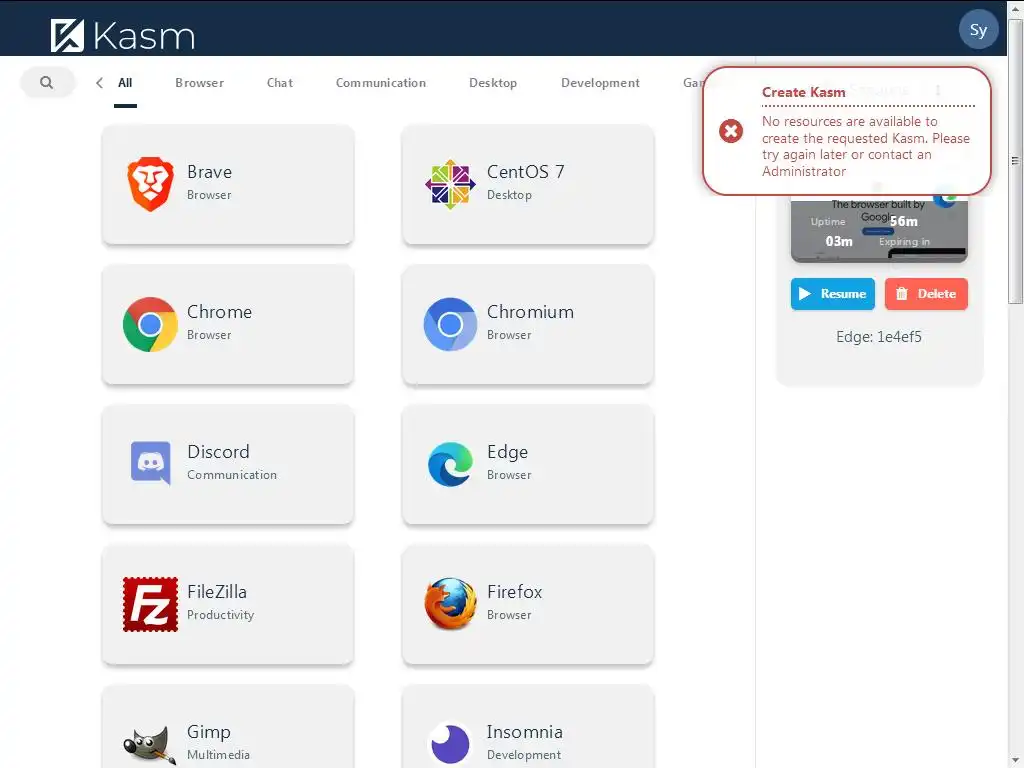This screenshot has height=768, width=1024.
Task: Open the Desktop category tab
Action: click(493, 83)
